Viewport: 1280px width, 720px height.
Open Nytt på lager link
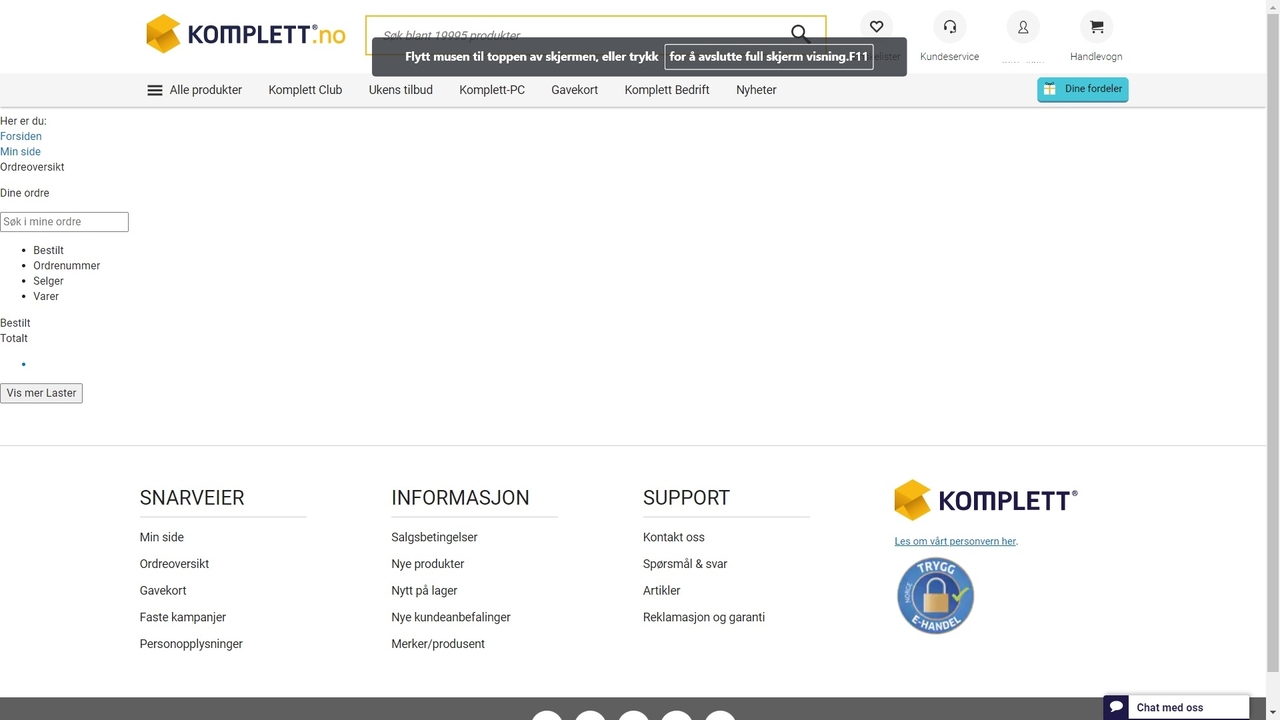[x=424, y=591]
